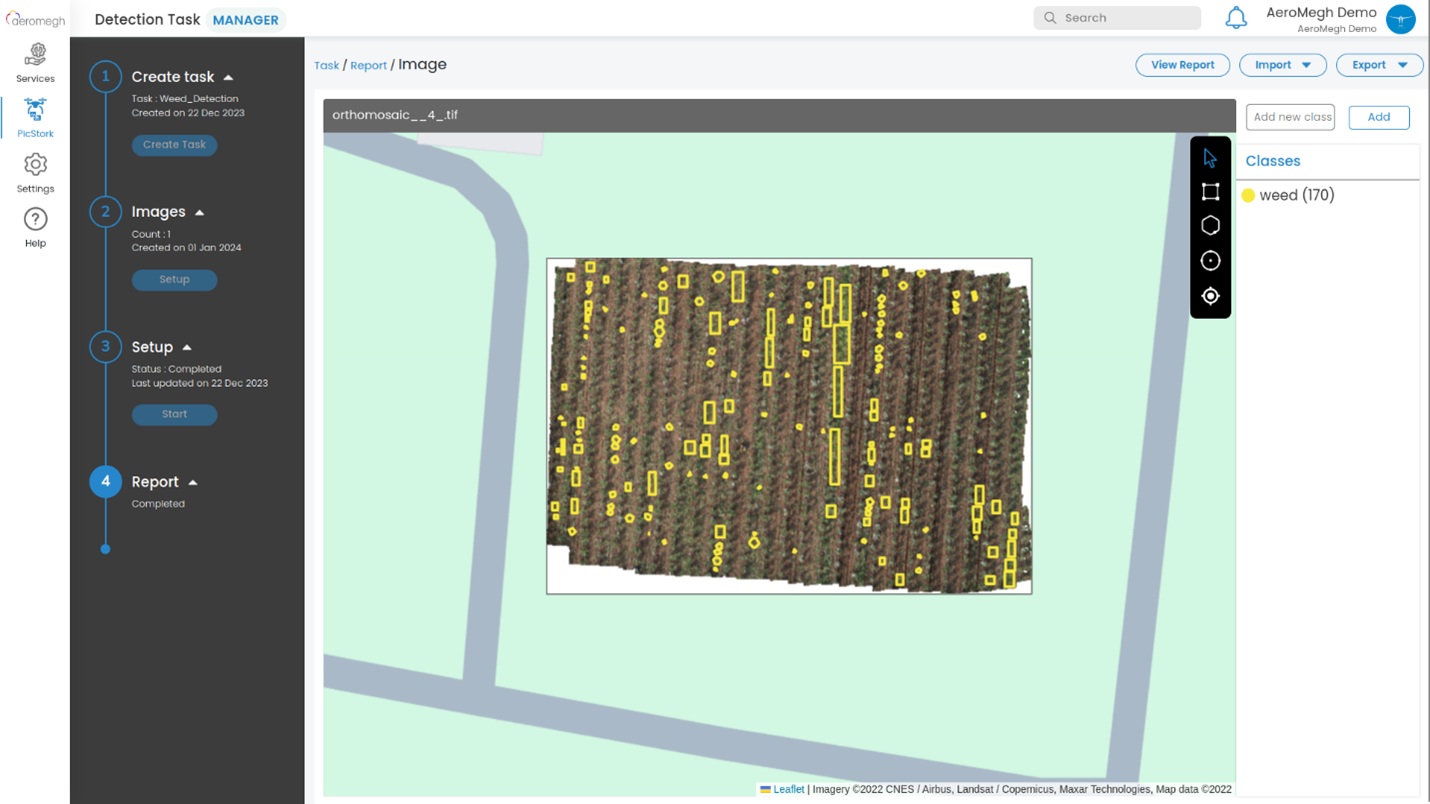Click the Add class button
This screenshot has height=804, width=1430.
click(1378, 117)
